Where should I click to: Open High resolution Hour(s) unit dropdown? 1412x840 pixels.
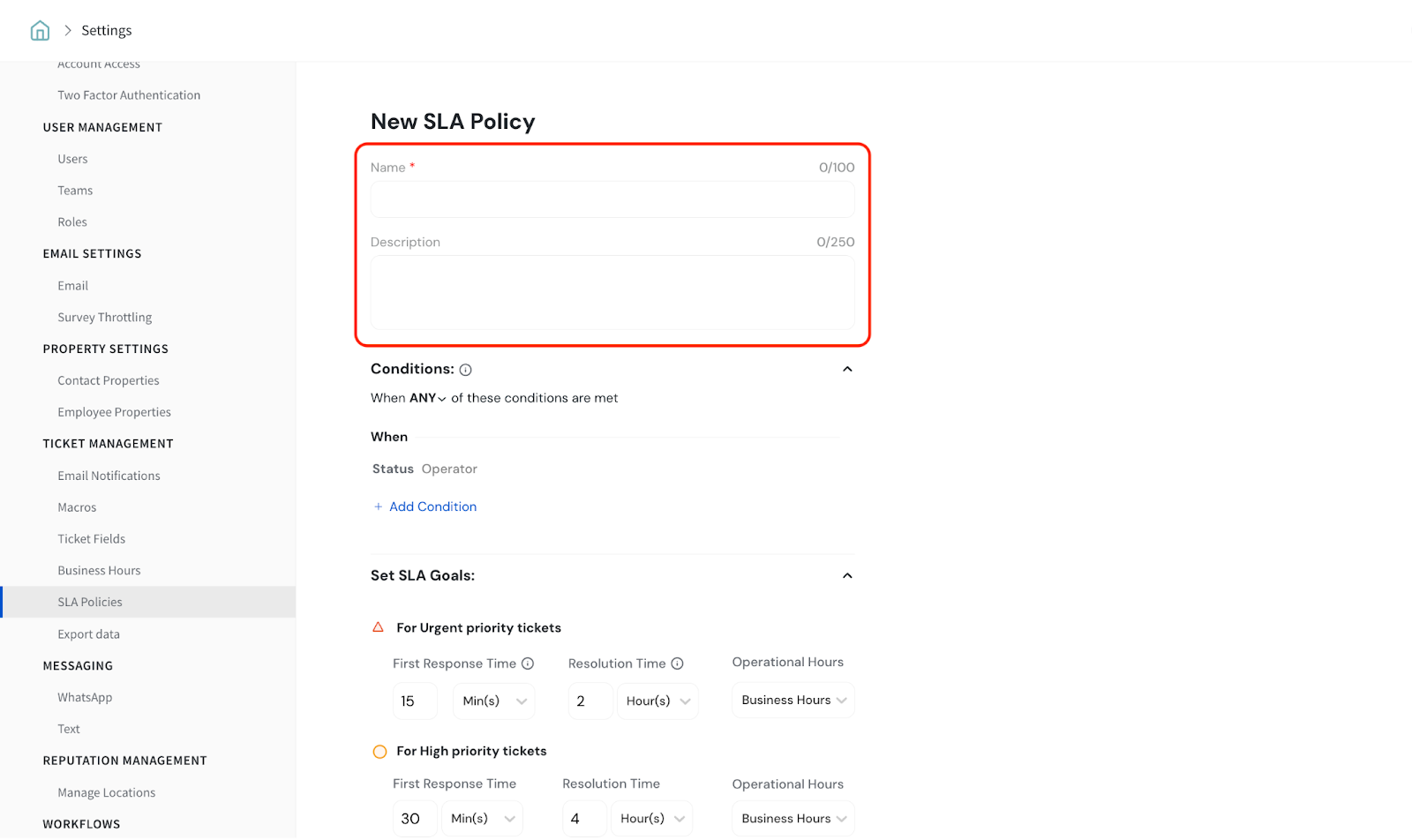653,819
